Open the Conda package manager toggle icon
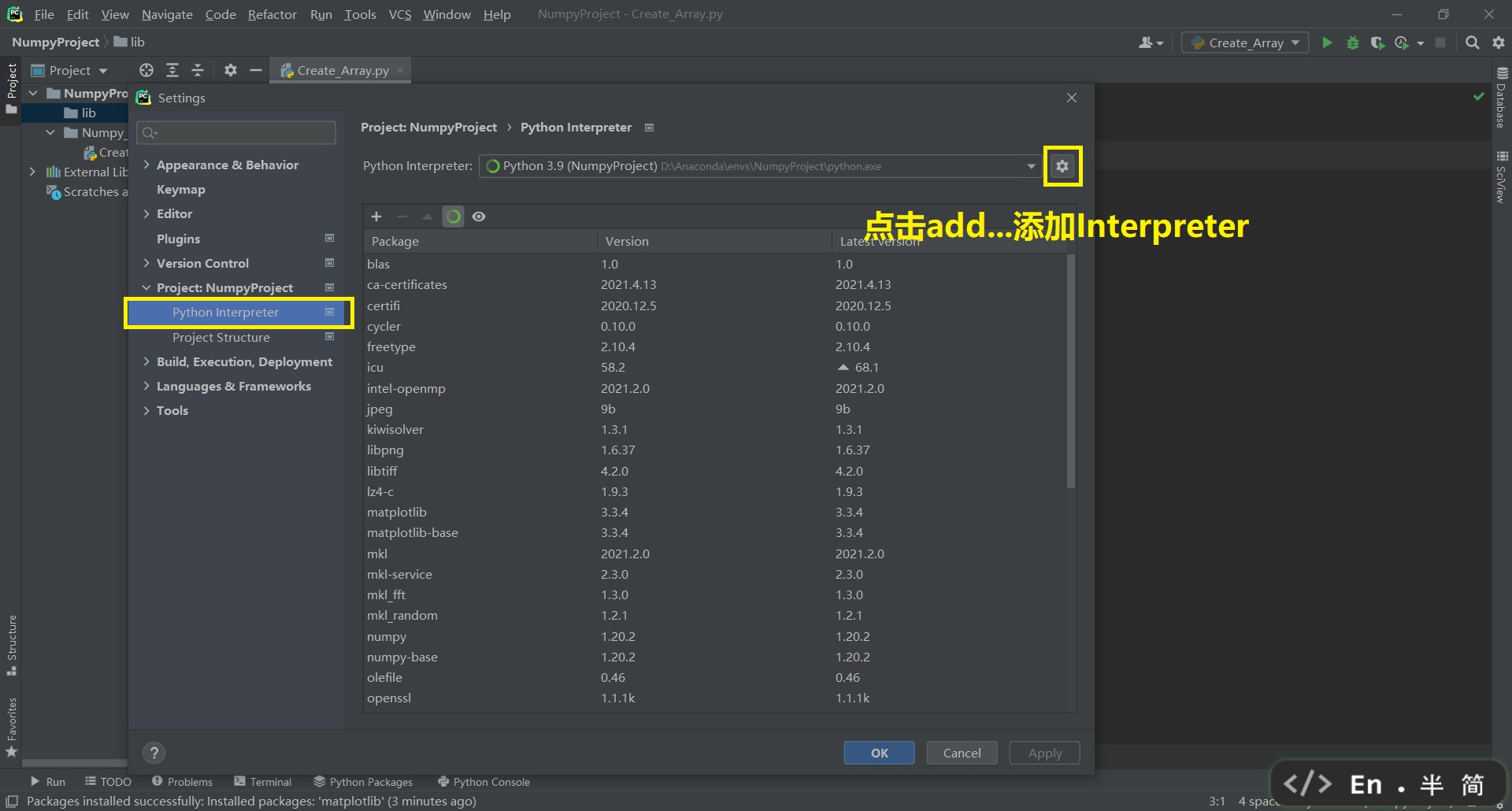 [x=454, y=217]
